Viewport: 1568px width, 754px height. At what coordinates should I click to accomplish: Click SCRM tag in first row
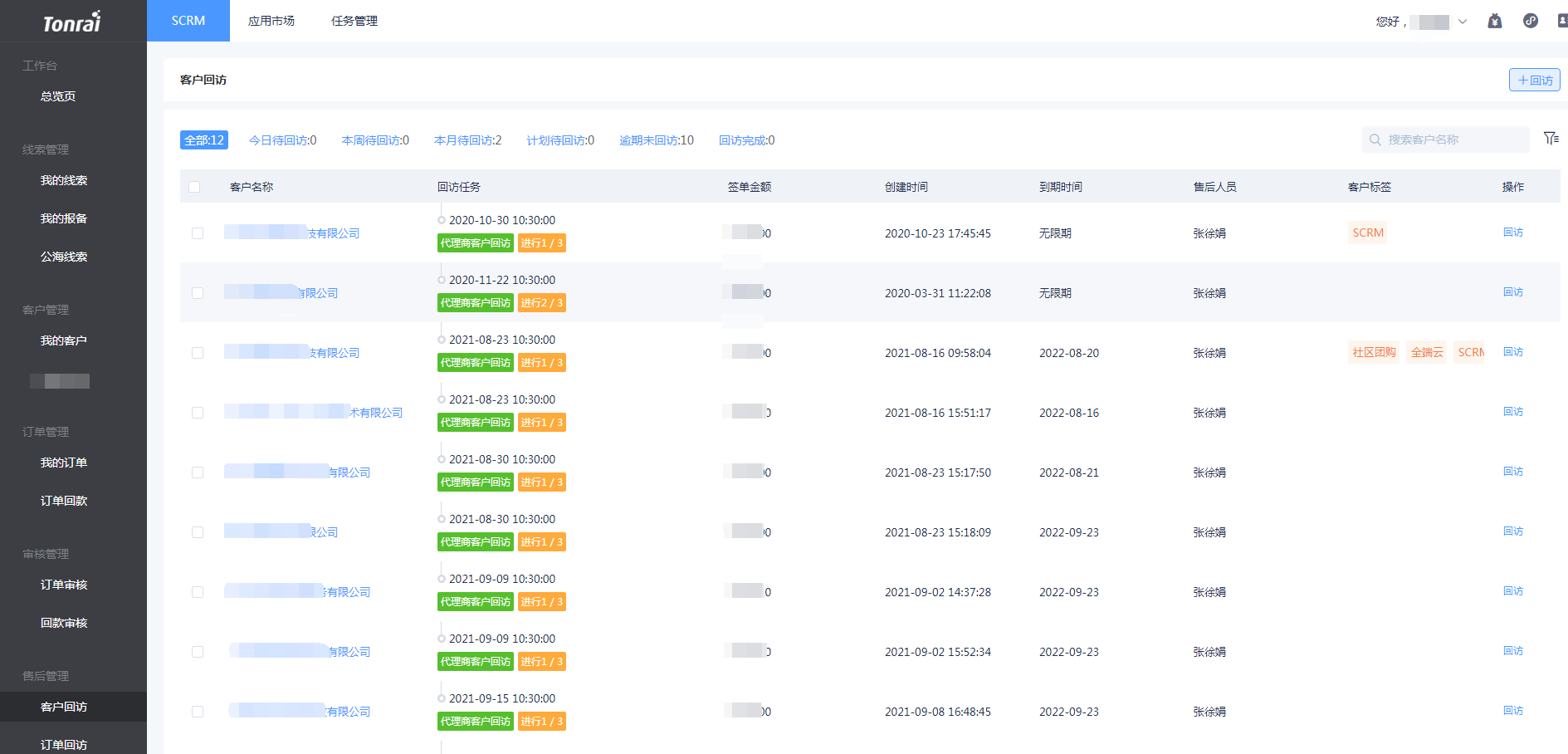pyautogui.click(x=1368, y=233)
